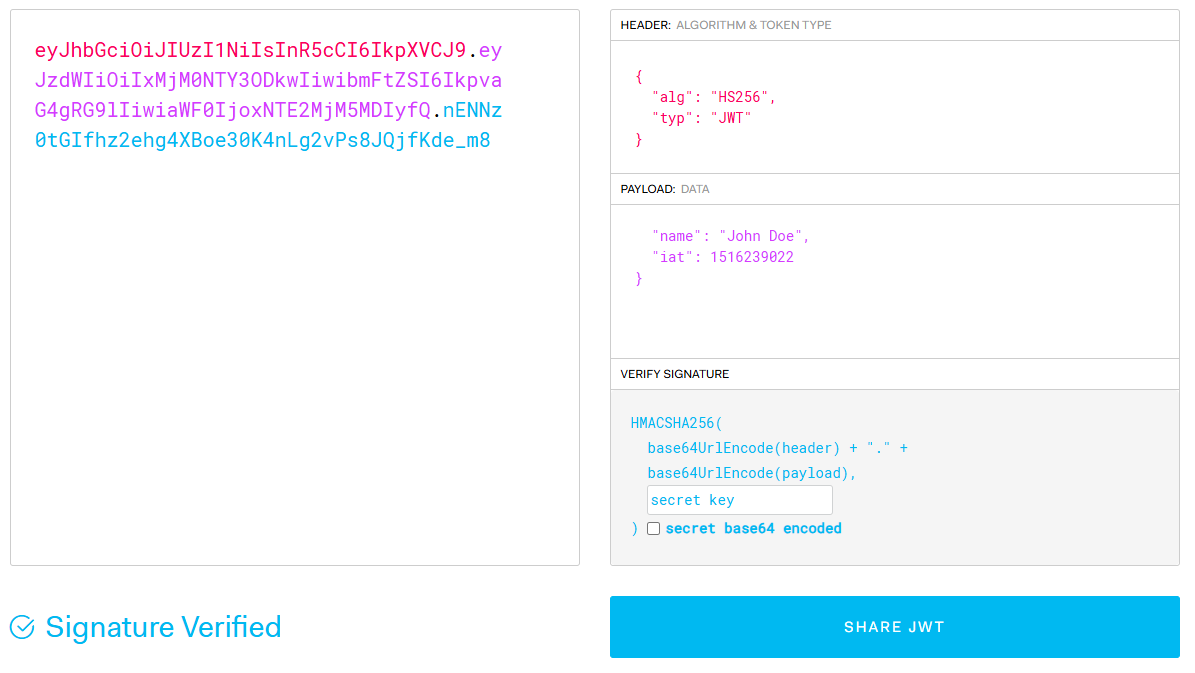Click the SHARE JWT button
This screenshot has height=673, width=1195.
(x=894, y=627)
